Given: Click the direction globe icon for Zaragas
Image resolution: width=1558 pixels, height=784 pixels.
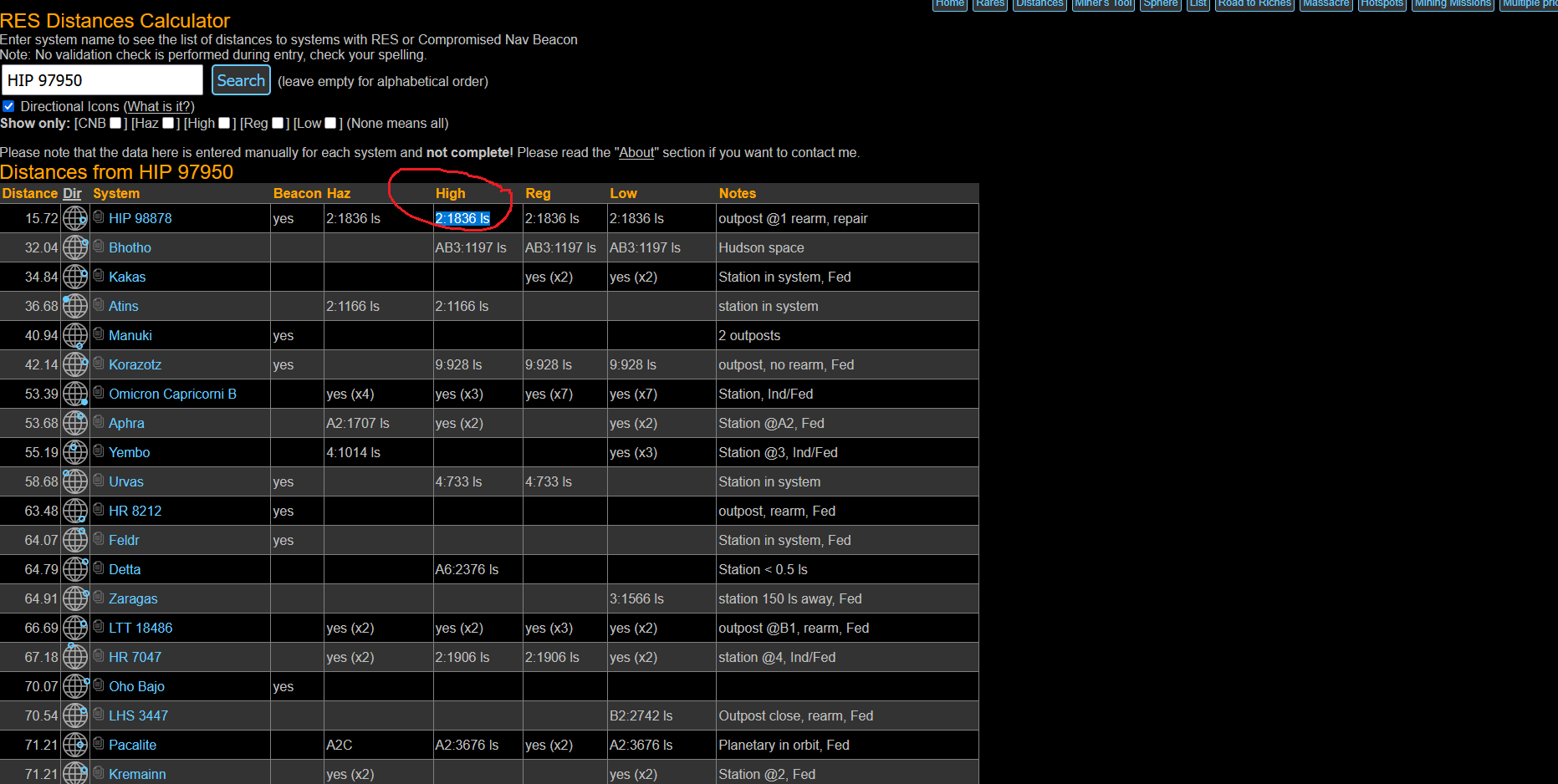Looking at the screenshot, I should (75, 598).
